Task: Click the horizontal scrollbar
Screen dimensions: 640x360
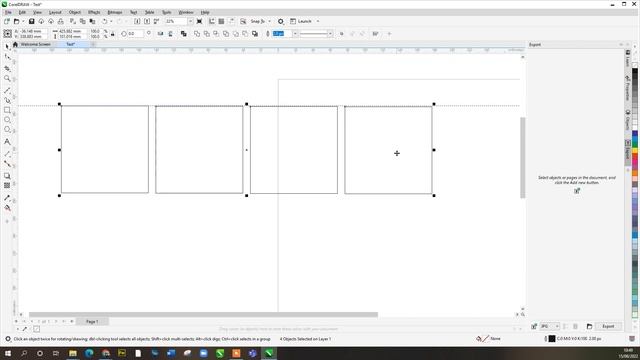Action: click(x=203, y=315)
